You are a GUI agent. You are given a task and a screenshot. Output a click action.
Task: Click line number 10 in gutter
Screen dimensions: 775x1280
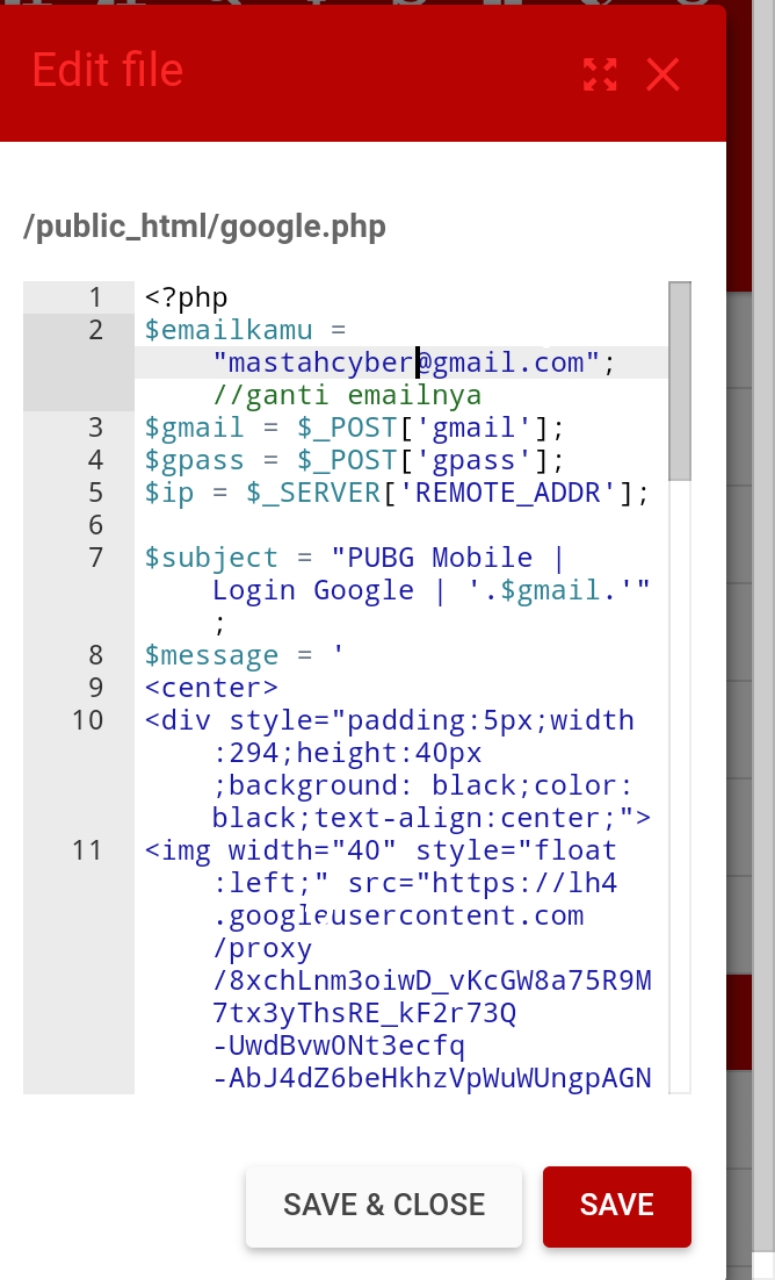coord(87,720)
